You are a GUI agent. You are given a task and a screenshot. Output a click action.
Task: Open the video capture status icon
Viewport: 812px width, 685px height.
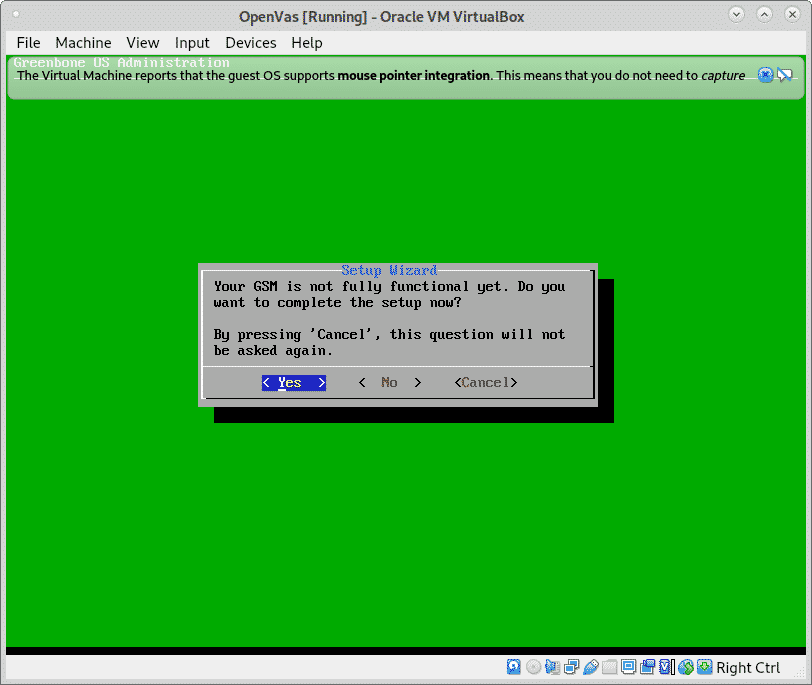pyautogui.click(x=647, y=667)
